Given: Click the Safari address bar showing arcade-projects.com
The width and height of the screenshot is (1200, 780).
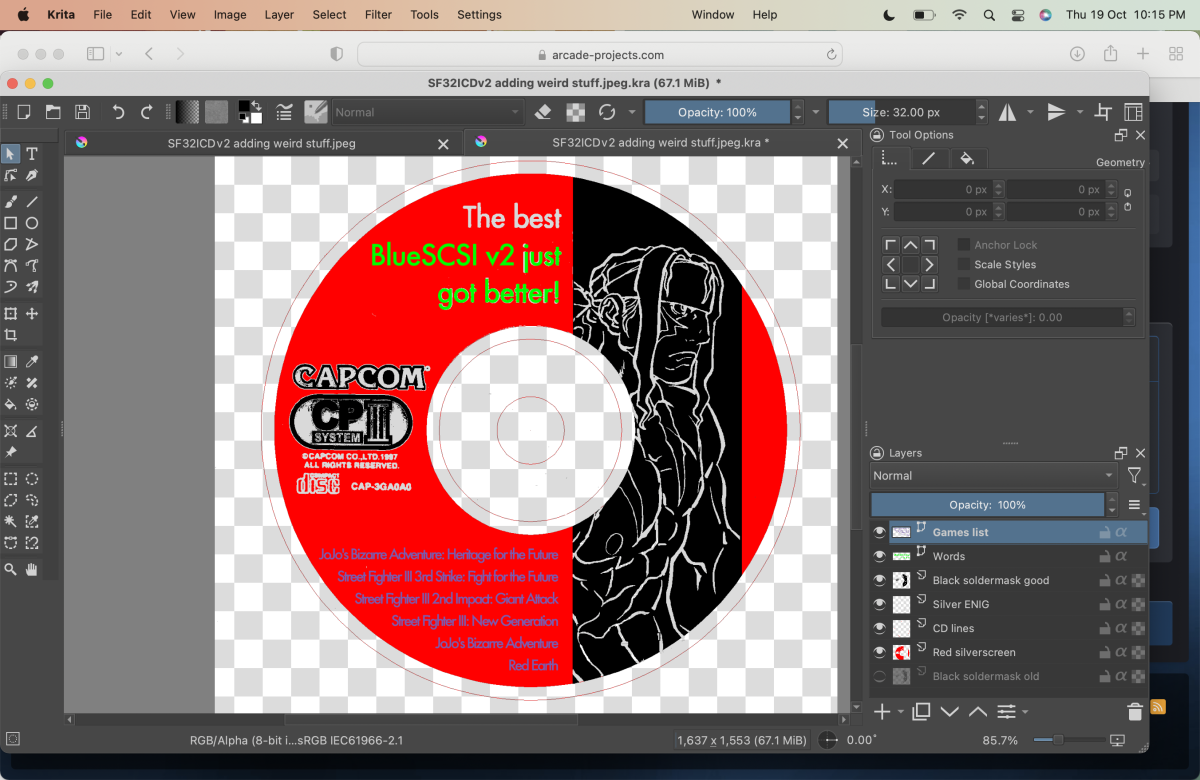Looking at the screenshot, I should 600,55.
